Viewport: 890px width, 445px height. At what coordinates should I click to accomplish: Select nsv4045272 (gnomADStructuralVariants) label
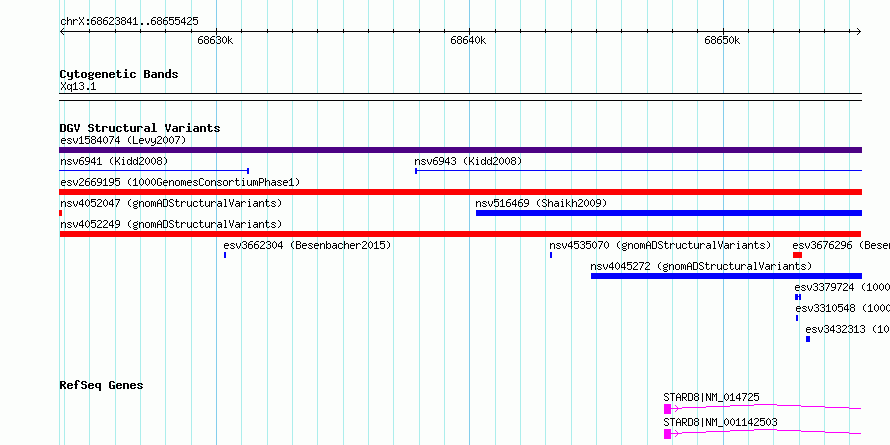(x=701, y=266)
